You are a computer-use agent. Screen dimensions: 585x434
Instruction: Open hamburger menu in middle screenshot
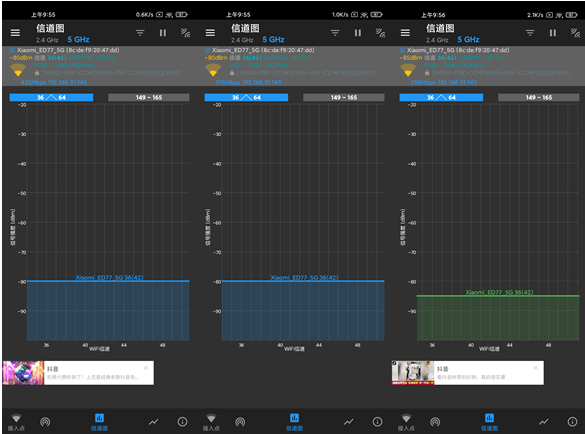coord(210,33)
